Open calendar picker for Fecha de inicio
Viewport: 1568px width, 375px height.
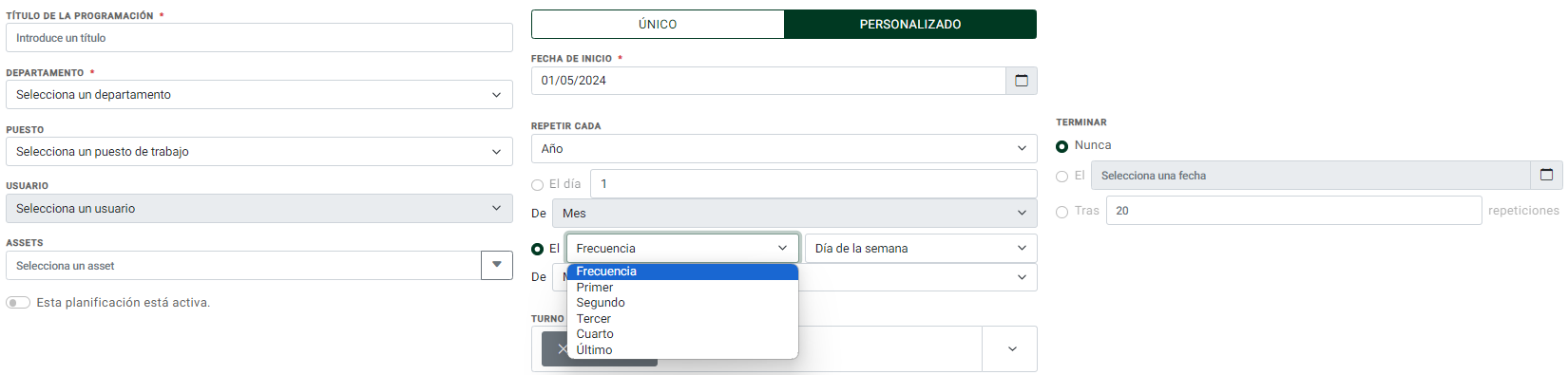pyautogui.click(x=1022, y=81)
